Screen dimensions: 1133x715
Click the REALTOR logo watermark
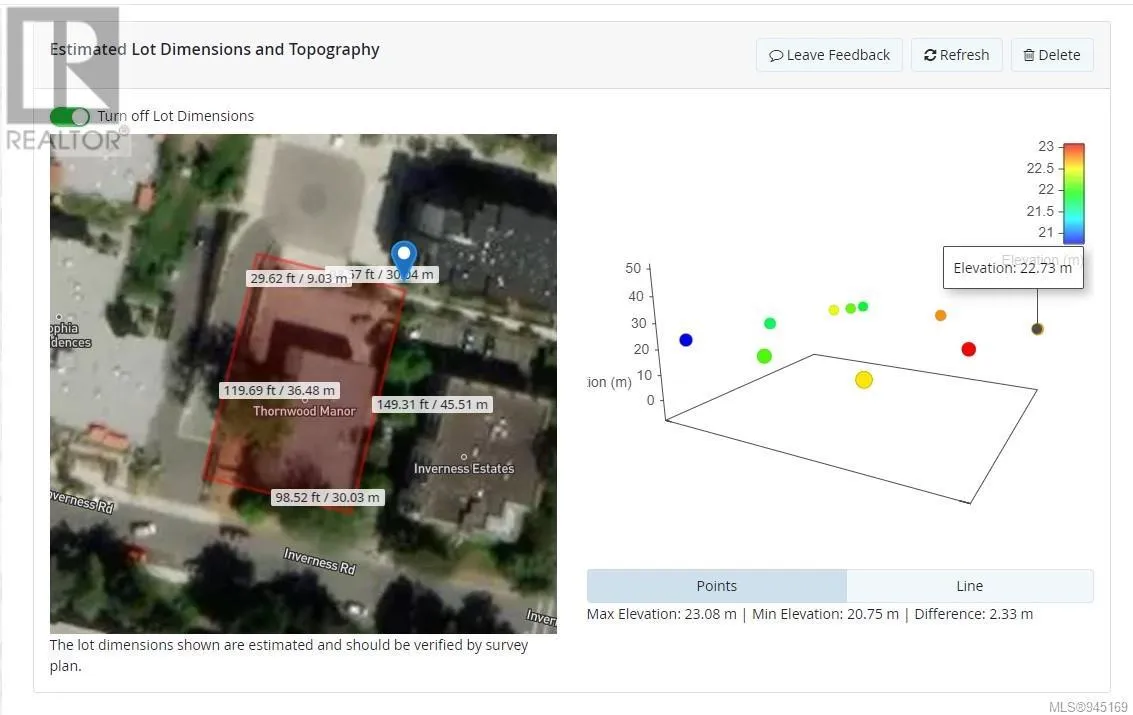64,80
